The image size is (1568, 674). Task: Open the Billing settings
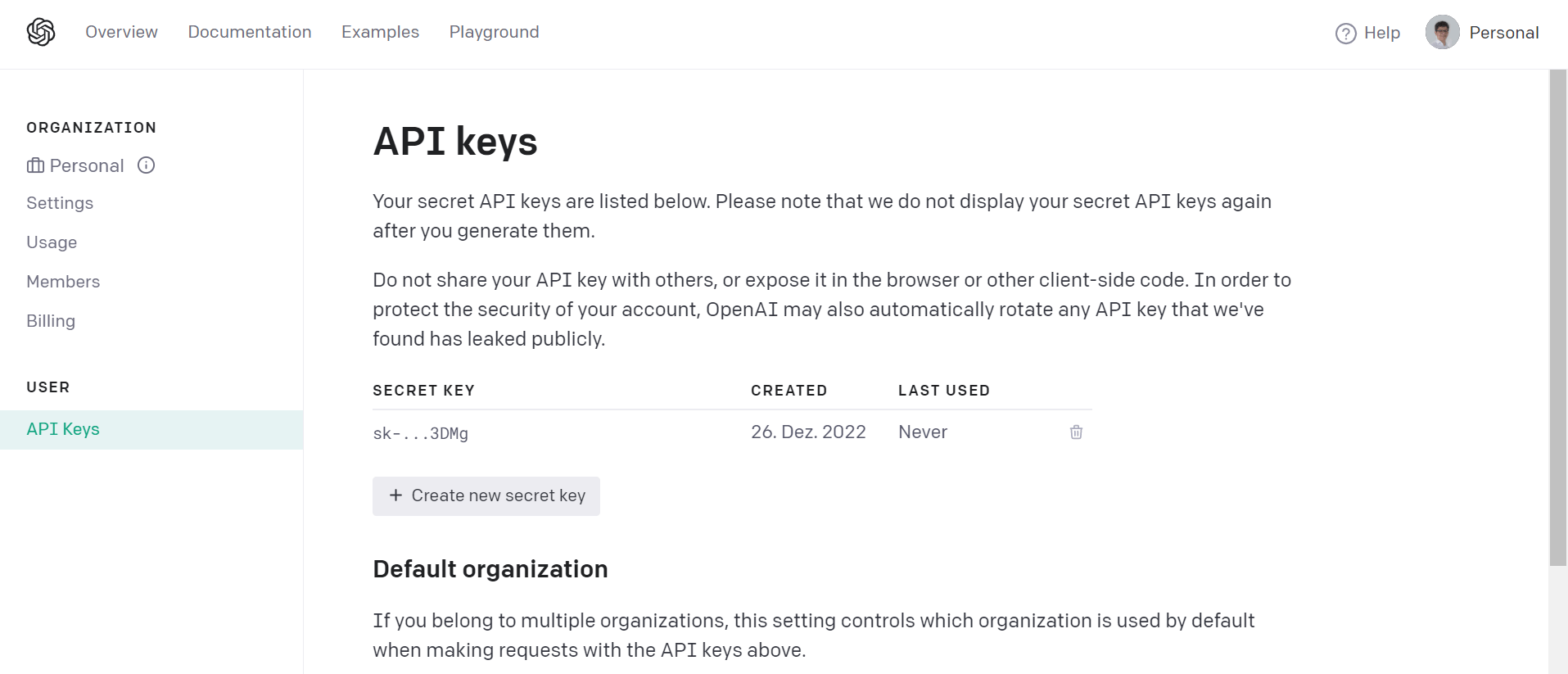pyautogui.click(x=51, y=320)
